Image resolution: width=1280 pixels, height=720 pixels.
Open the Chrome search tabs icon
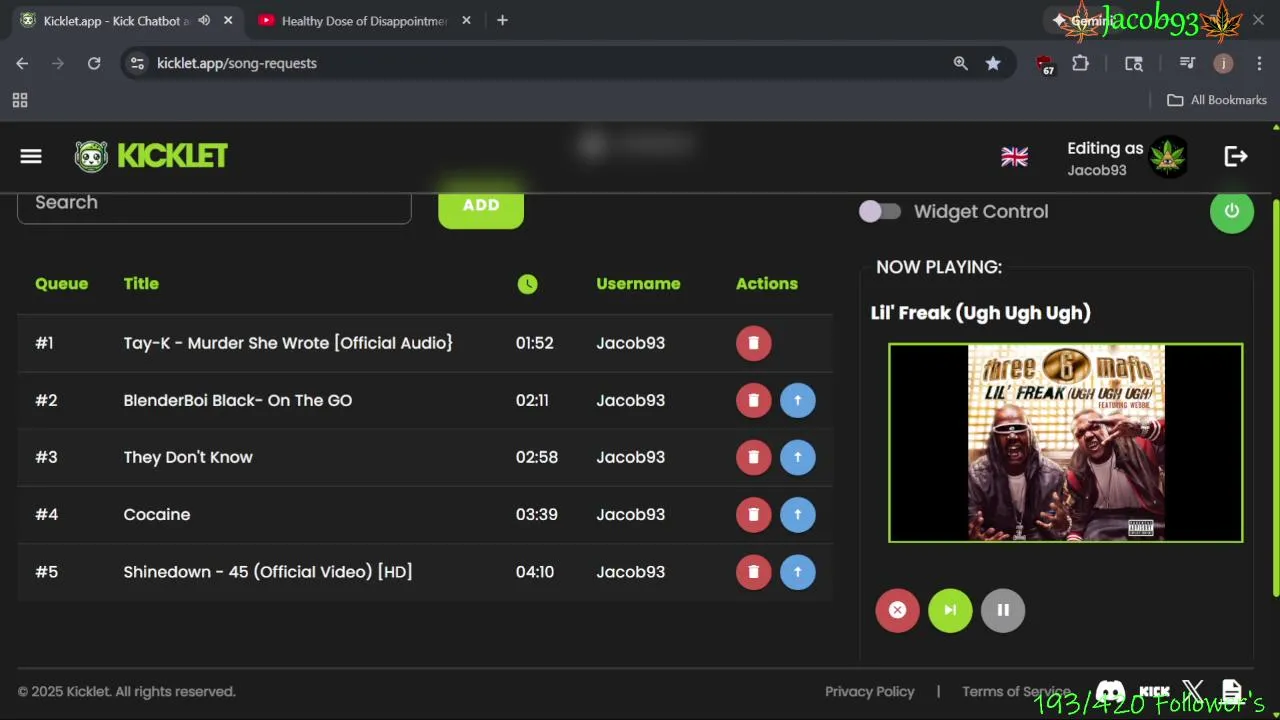coord(1134,63)
